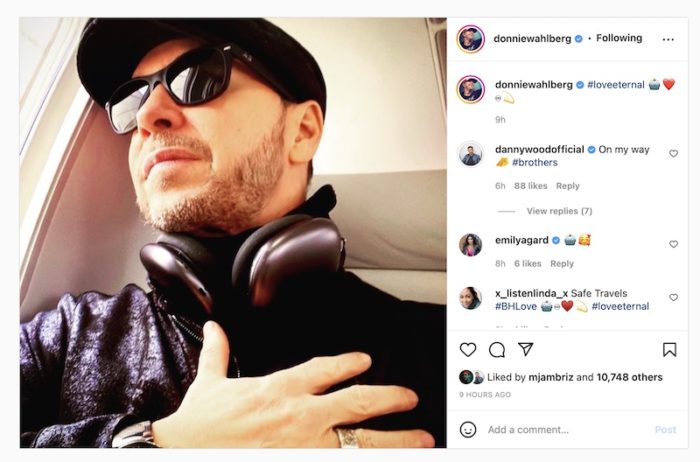
Task: Open the #BHLove hashtag
Action: pyautogui.click(x=516, y=306)
